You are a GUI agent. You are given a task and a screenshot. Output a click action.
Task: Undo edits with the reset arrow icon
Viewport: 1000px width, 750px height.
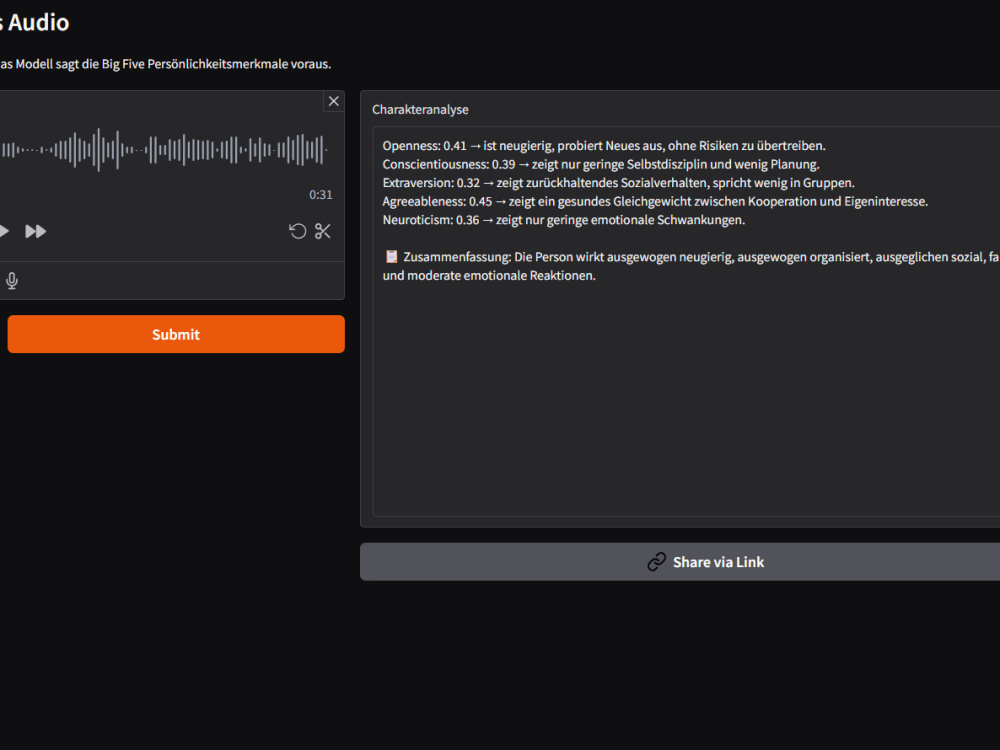[x=298, y=231]
